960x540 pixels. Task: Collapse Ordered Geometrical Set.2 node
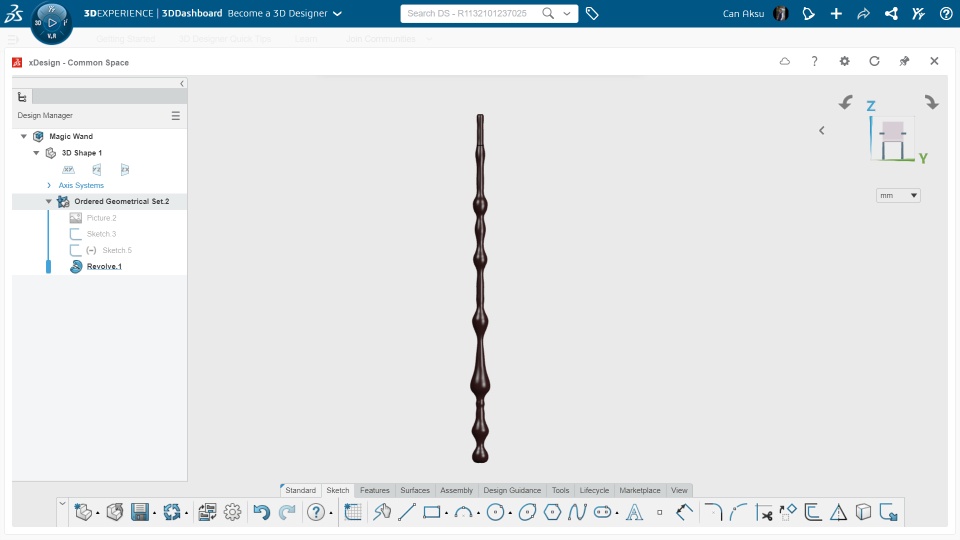point(49,201)
